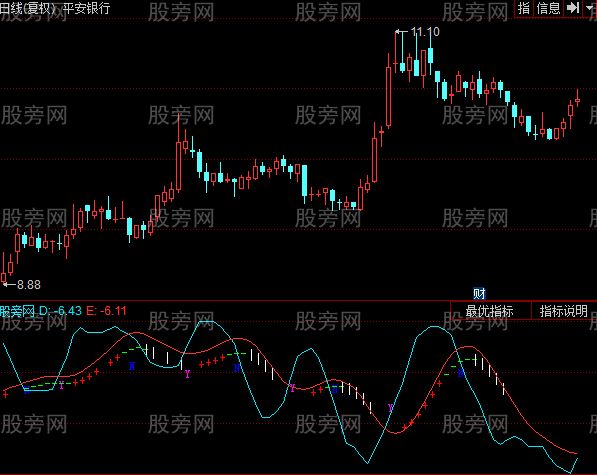Select the leftmost magenta Y signal marker

point(62,386)
